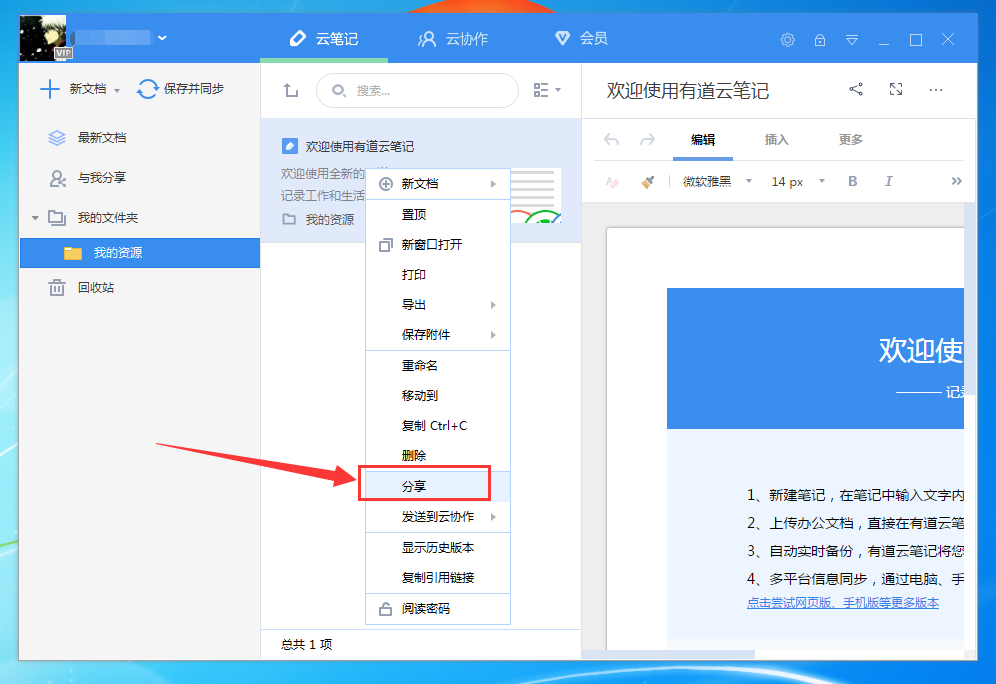Image resolution: width=996 pixels, height=684 pixels.
Task: Click the undo arrow
Action: click(612, 140)
